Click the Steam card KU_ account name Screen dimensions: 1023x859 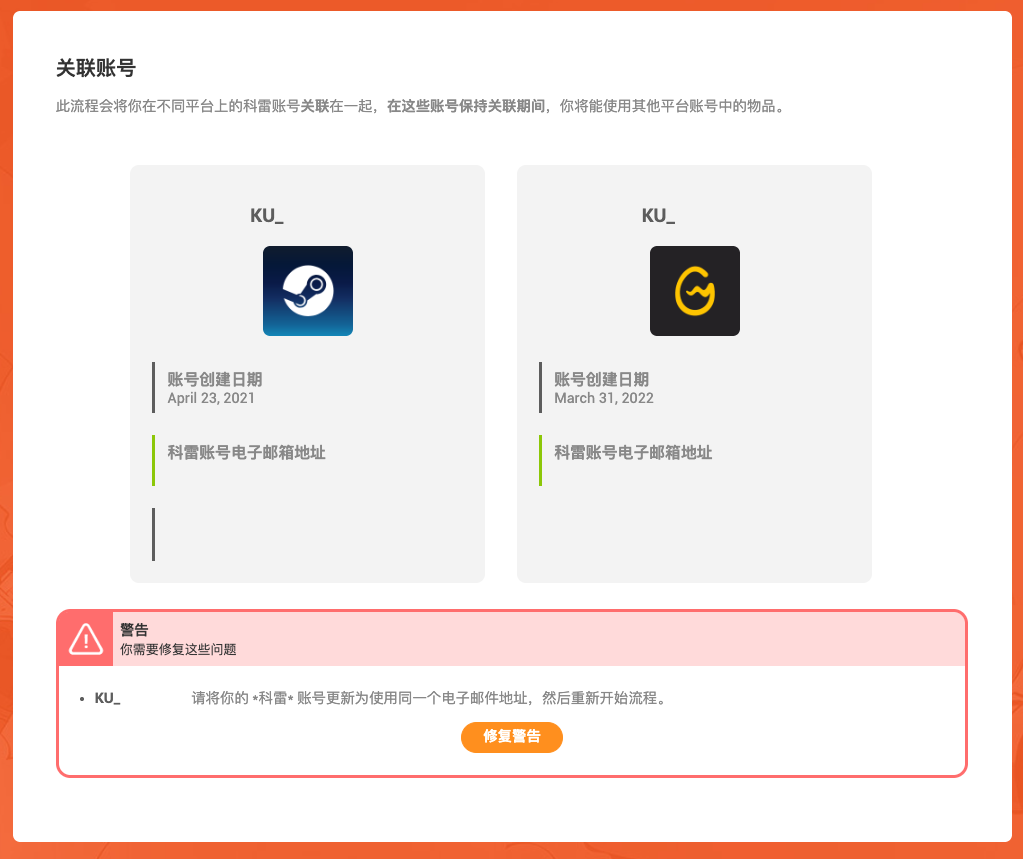tap(267, 216)
